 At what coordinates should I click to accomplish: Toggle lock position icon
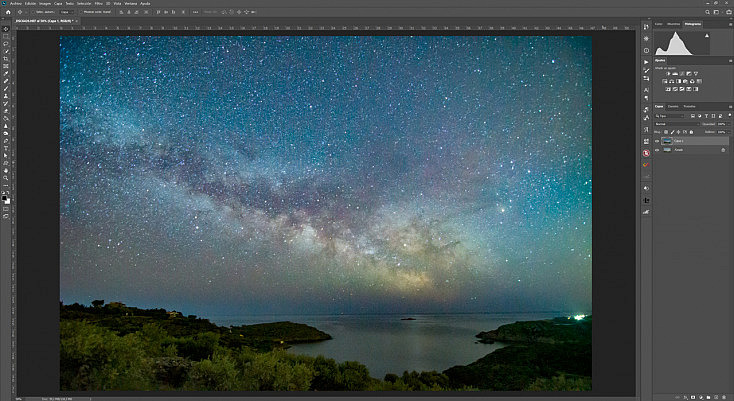[x=678, y=132]
